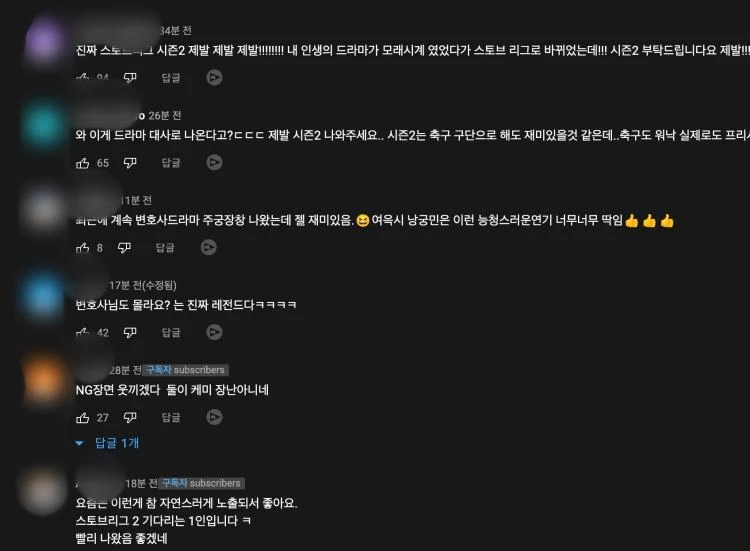This screenshot has width=750, height=551.
Task: Dislike the first comment about 스토브리그 시즌2
Action: pos(130,77)
